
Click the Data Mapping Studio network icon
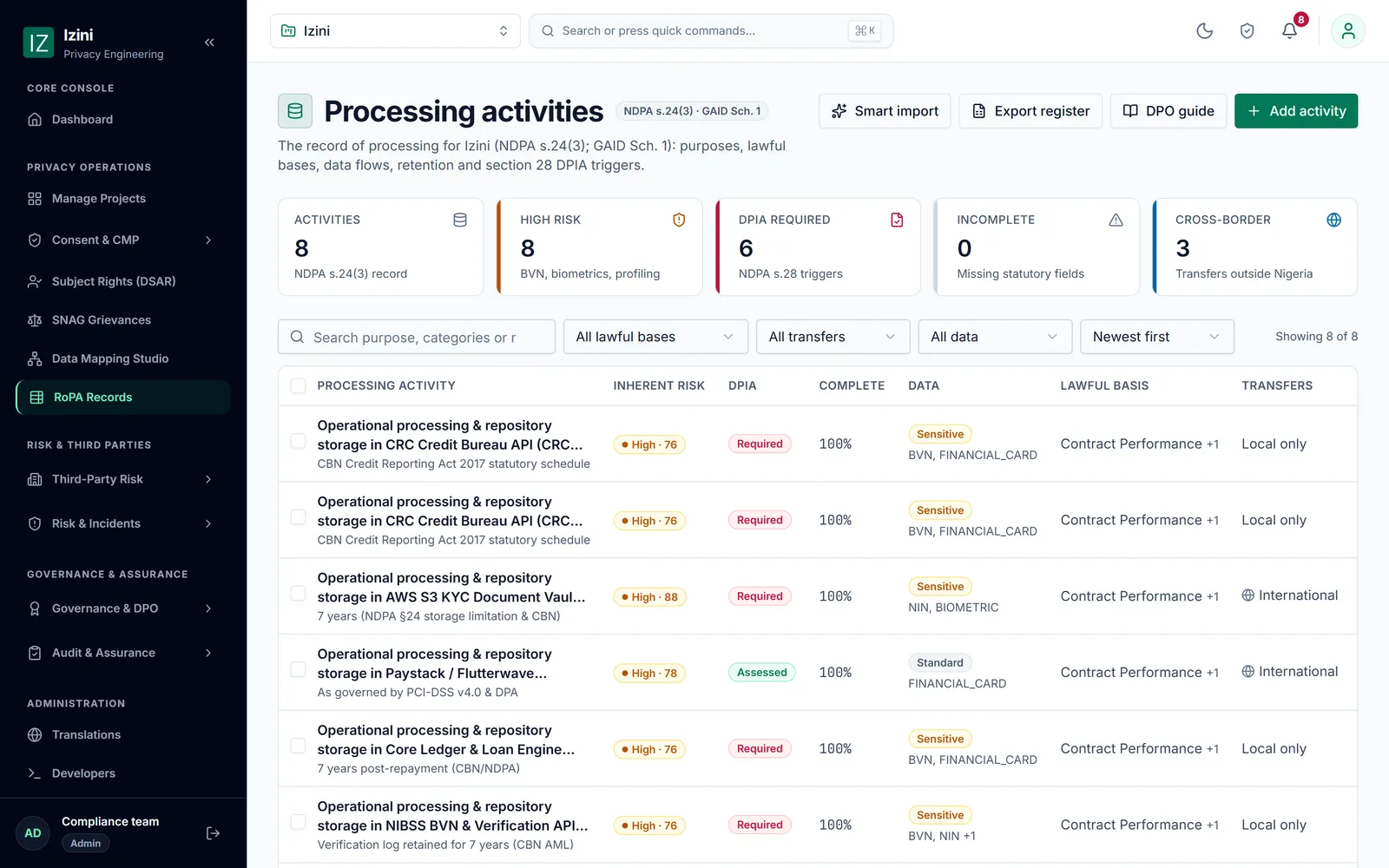click(35, 358)
